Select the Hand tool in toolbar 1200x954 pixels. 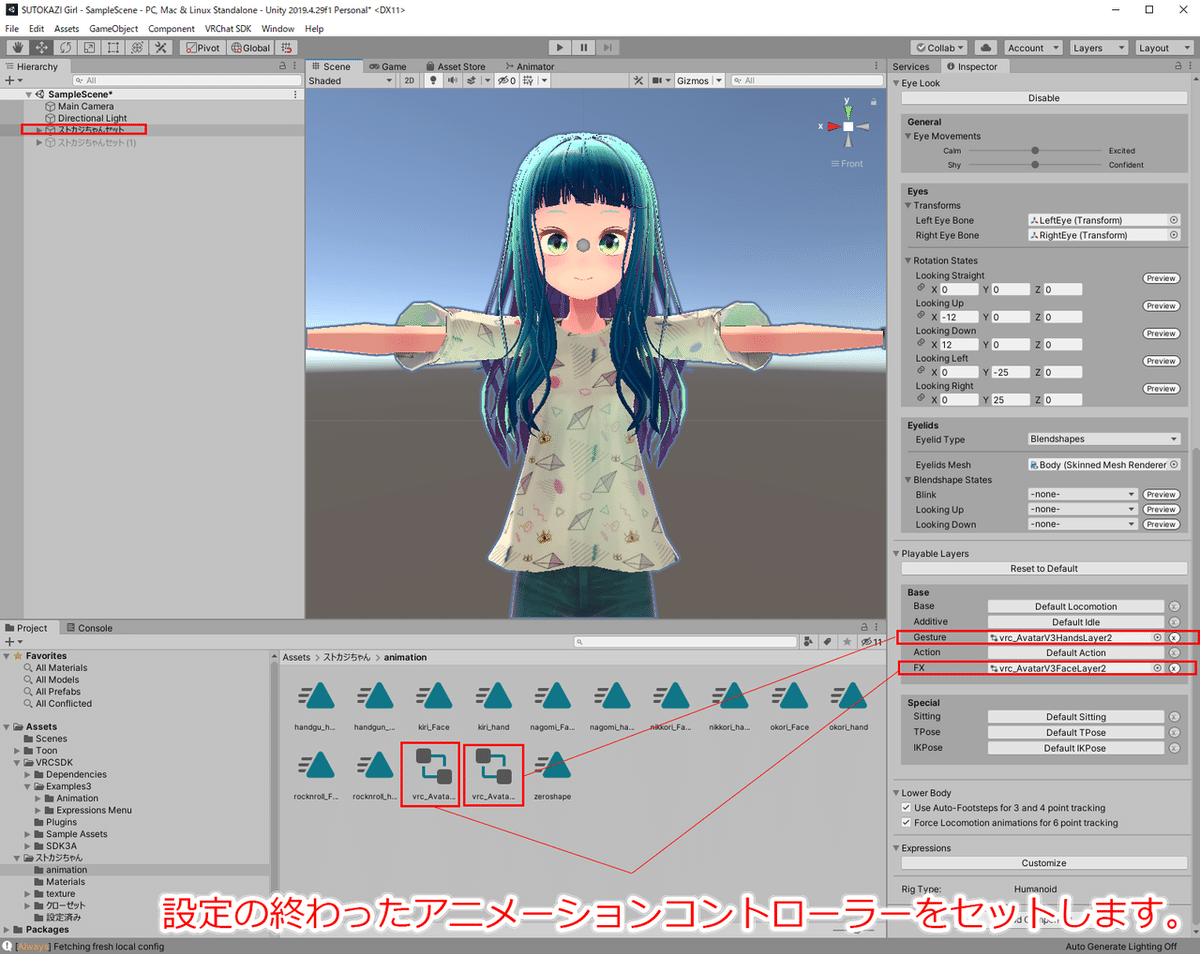point(17,47)
